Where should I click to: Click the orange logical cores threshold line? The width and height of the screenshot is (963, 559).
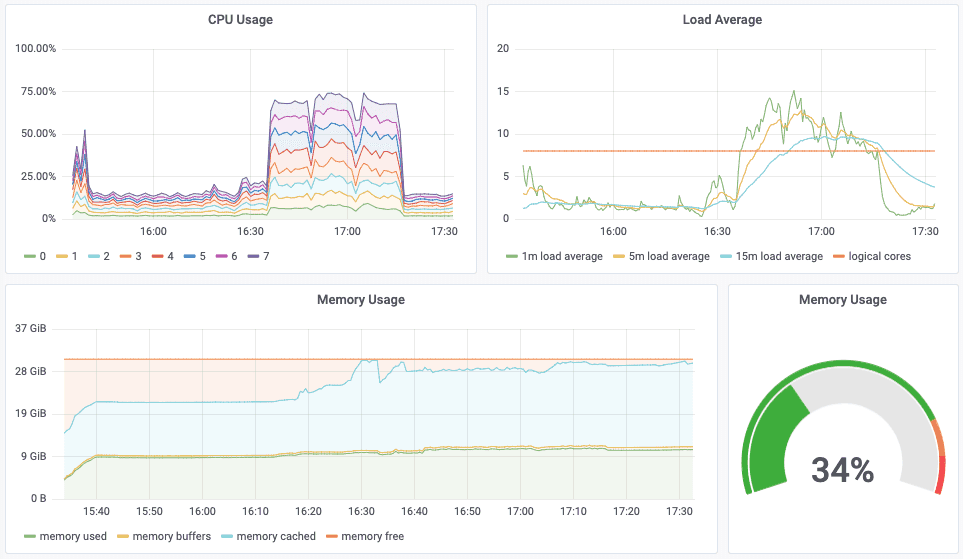728,151
